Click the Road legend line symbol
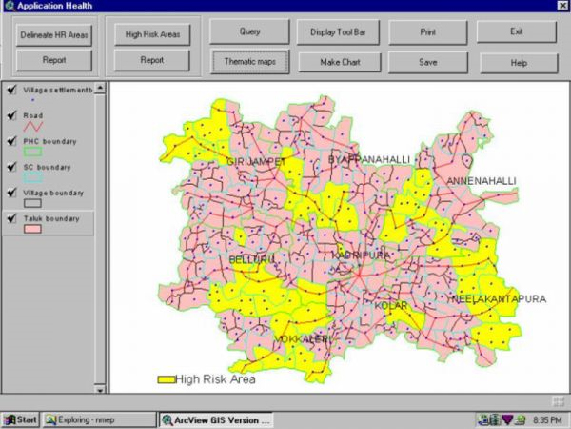The image size is (571, 429). pos(33,126)
